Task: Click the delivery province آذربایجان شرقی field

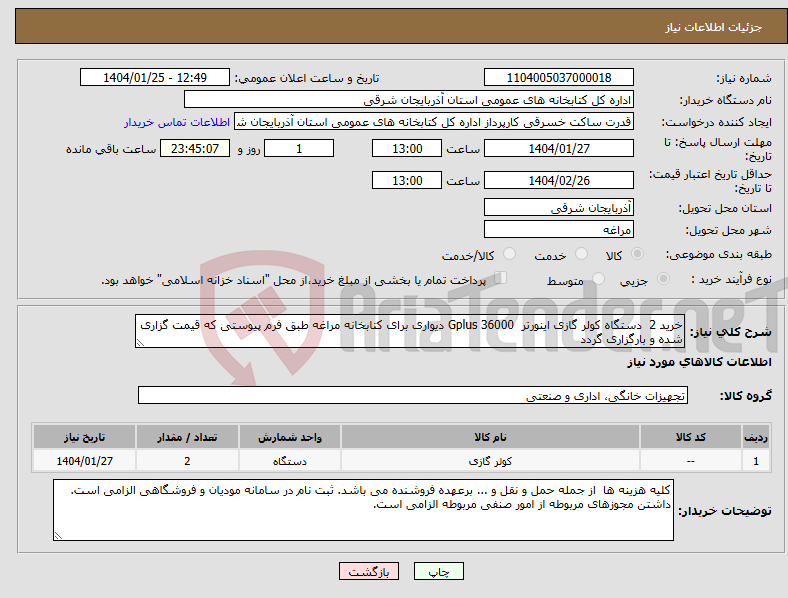Action: click(x=558, y=207)
